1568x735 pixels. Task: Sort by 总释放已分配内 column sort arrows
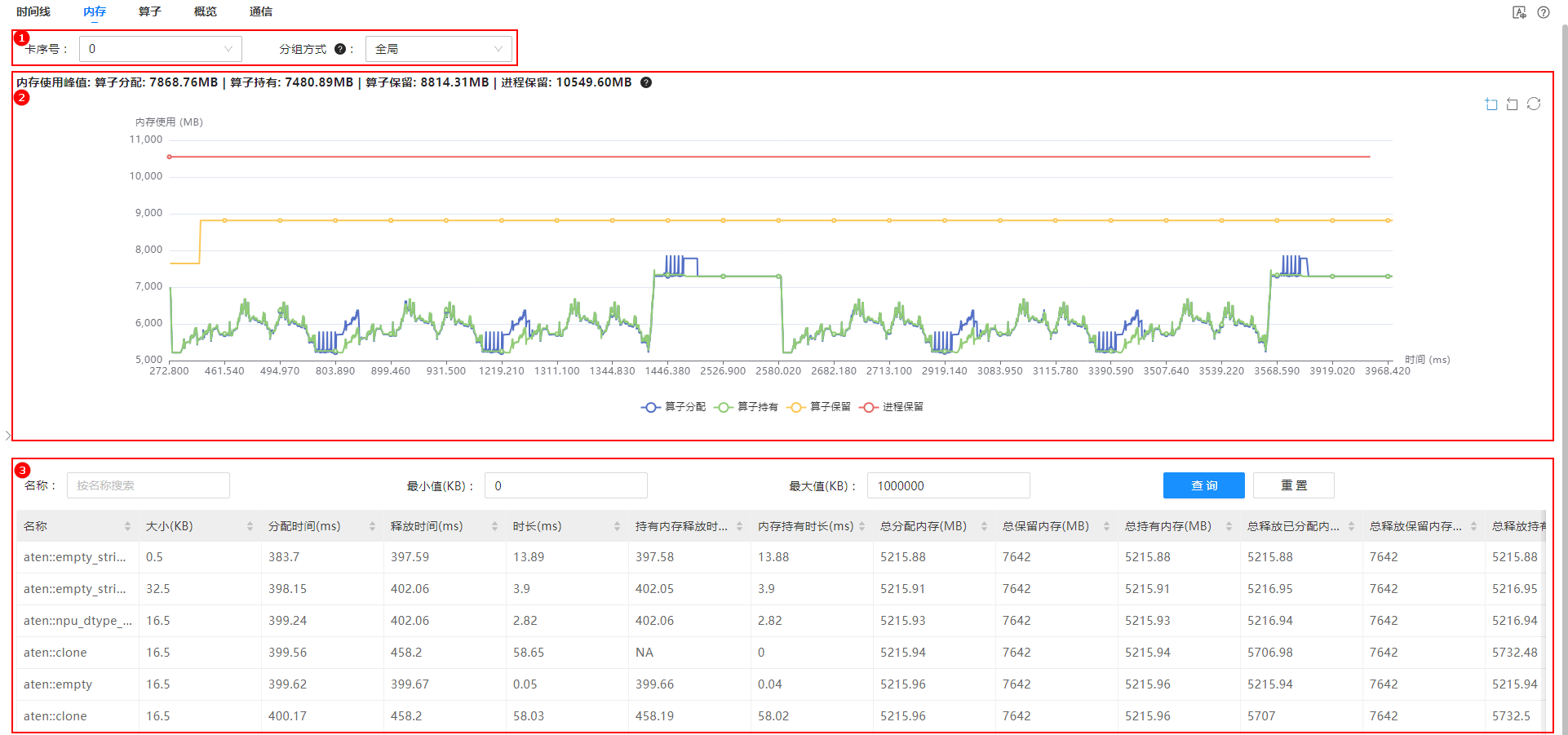coord(1351,526)
